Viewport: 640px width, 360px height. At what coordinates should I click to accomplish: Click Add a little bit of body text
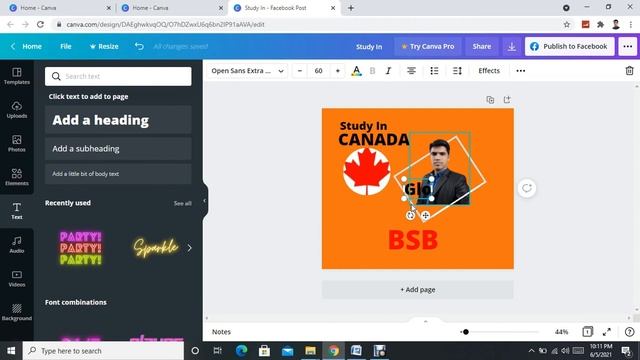click(118, 174)
